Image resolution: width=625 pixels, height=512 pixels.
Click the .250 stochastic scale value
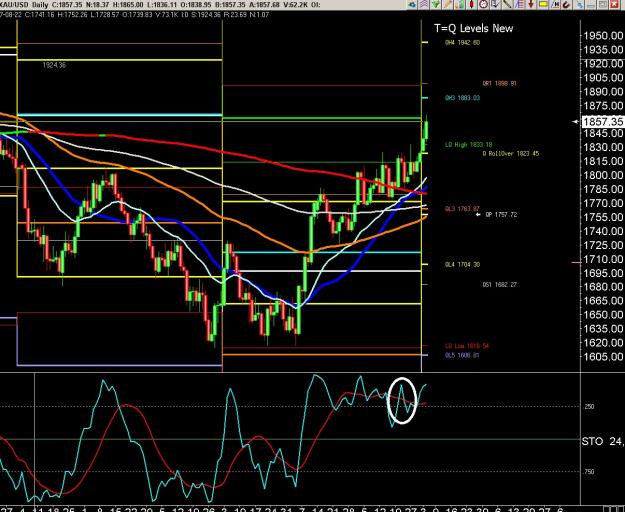click(589, 406)
